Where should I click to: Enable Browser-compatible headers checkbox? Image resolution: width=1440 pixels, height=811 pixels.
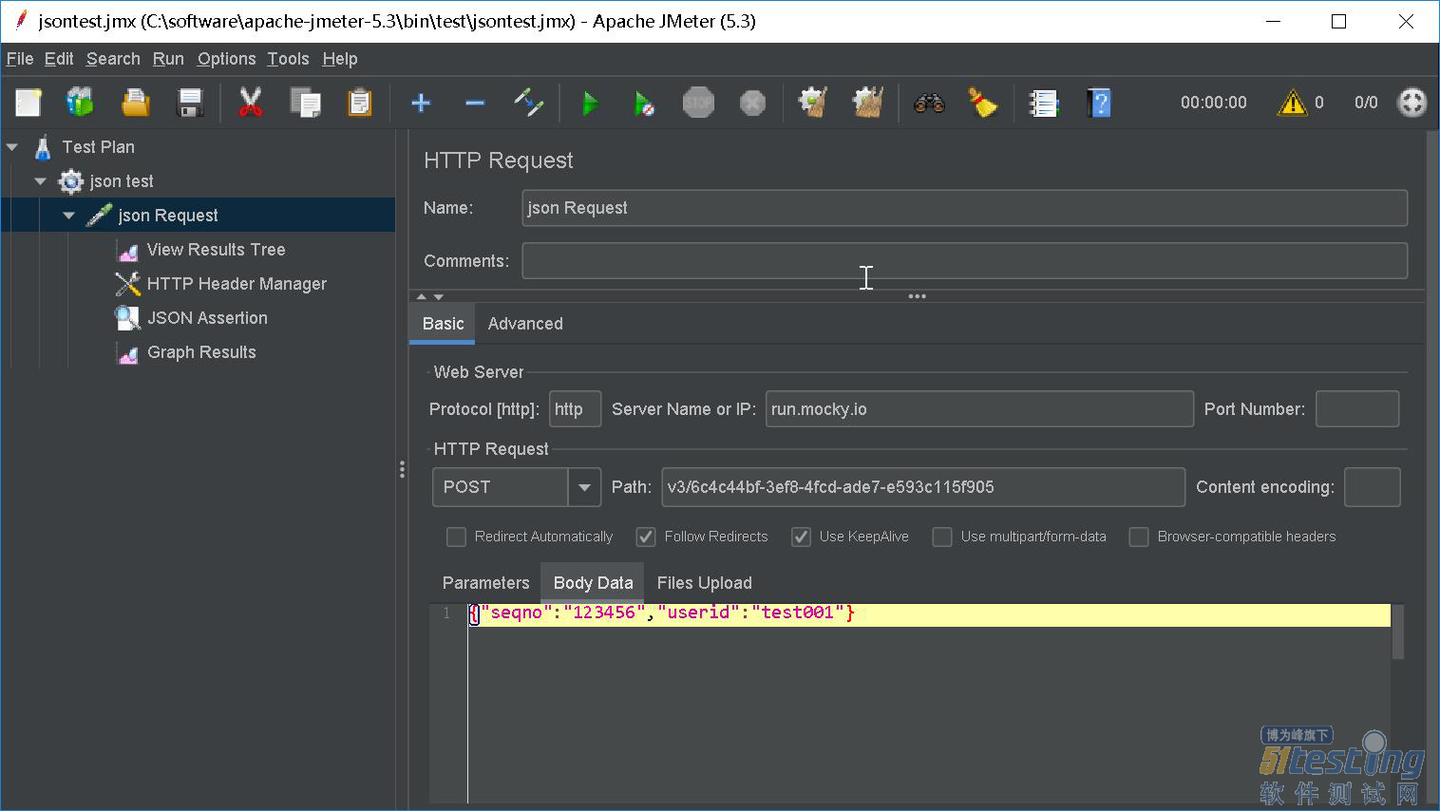pos(1139,537)
